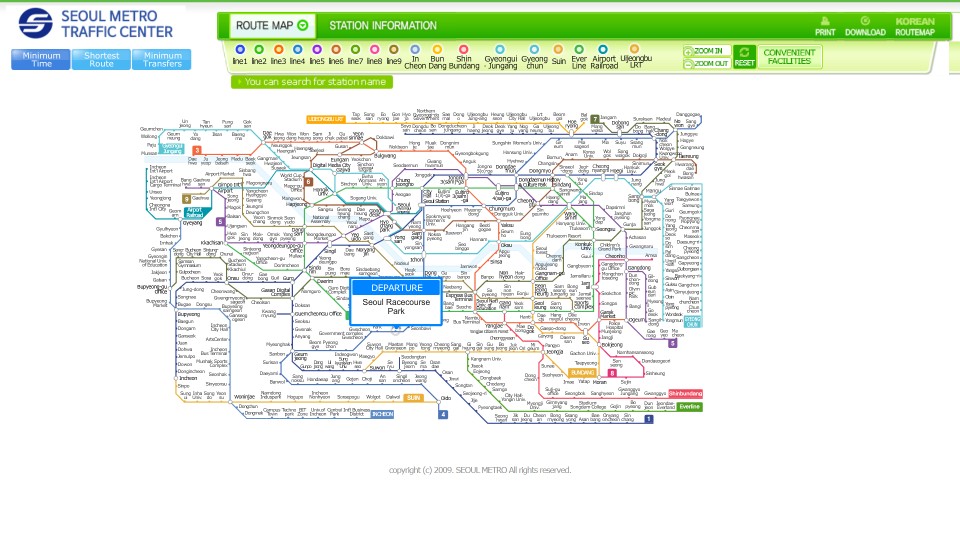Select the Bun Dang line icon
This screenshot has width=960, height=540.
point(437,50)
